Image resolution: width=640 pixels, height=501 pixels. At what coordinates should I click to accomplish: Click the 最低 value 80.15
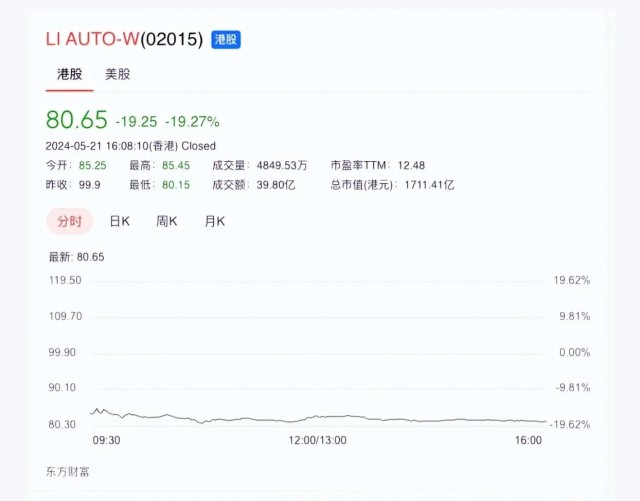176,185
